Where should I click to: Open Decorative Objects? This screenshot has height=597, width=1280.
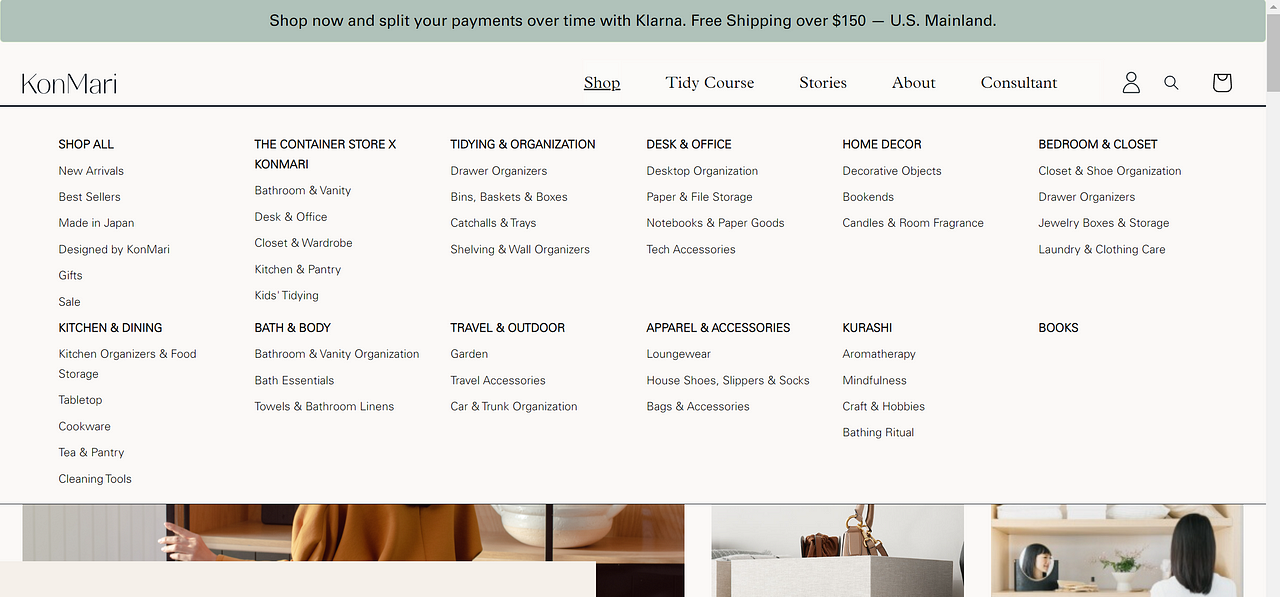(892, 171)
